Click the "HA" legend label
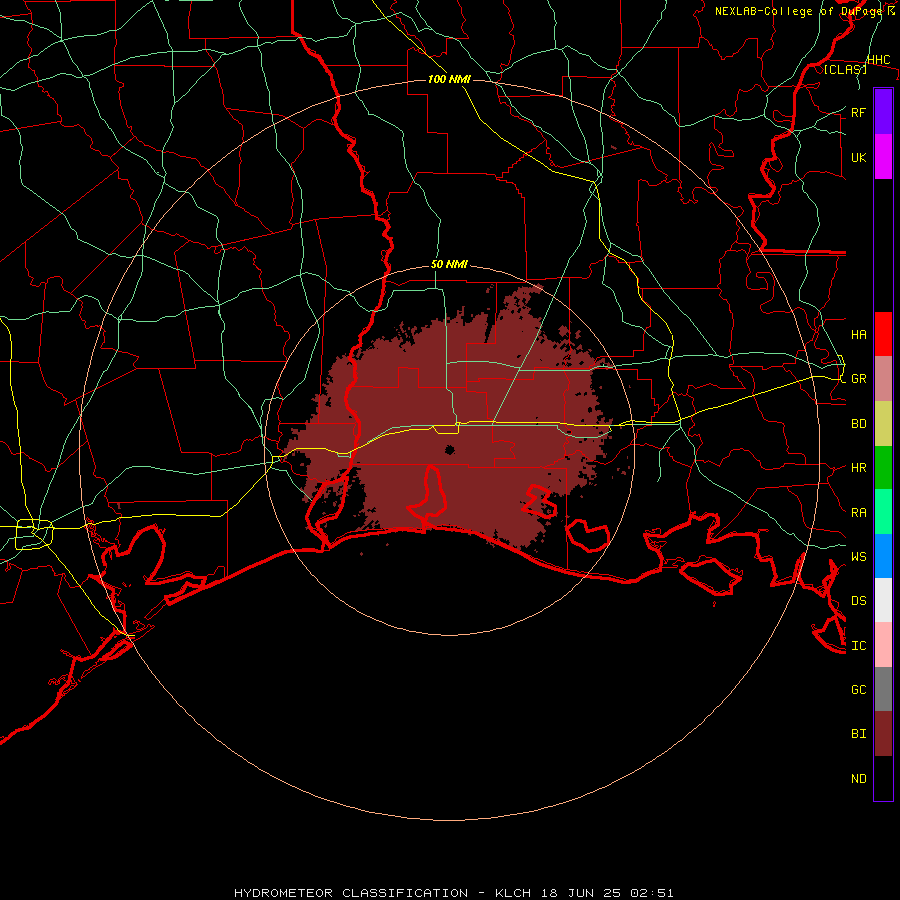 tap(859, 335)
